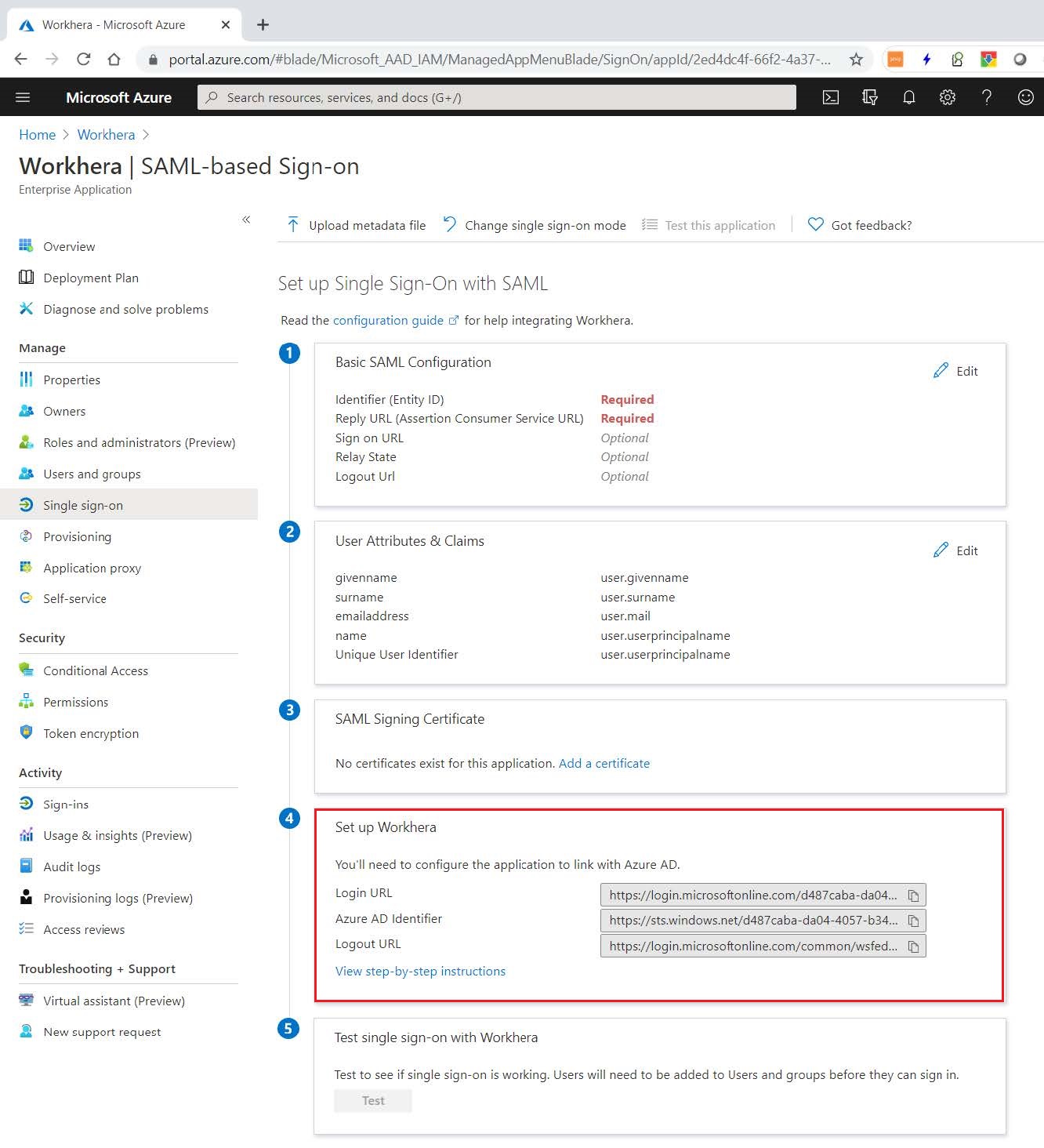
Task: Bookmark this page with the star icon
Action: point(856,60)
